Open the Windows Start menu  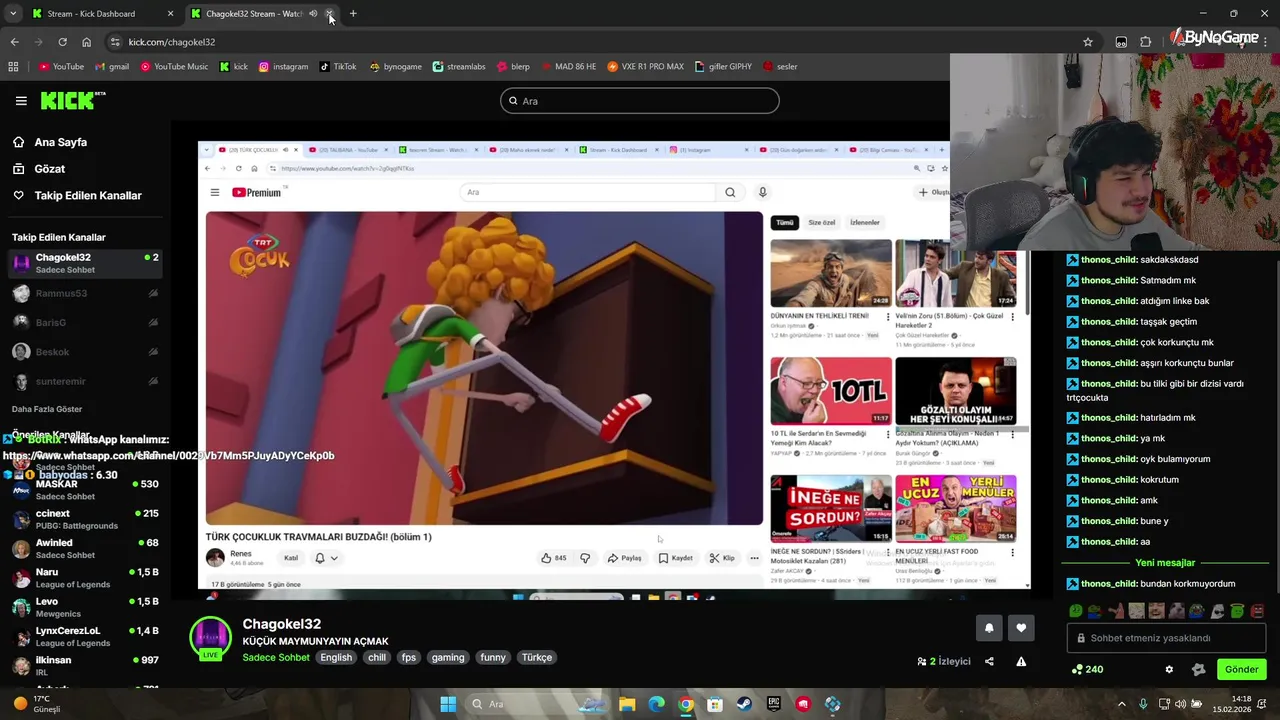tap(448, 704)
